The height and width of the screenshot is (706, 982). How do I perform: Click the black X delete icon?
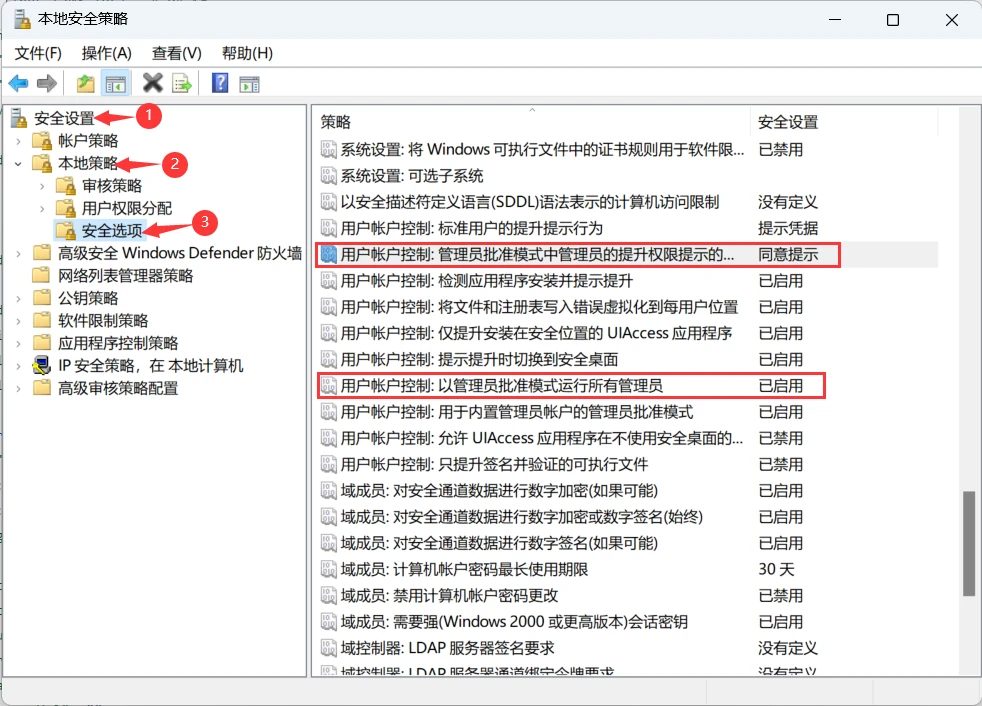coord(153,83)
